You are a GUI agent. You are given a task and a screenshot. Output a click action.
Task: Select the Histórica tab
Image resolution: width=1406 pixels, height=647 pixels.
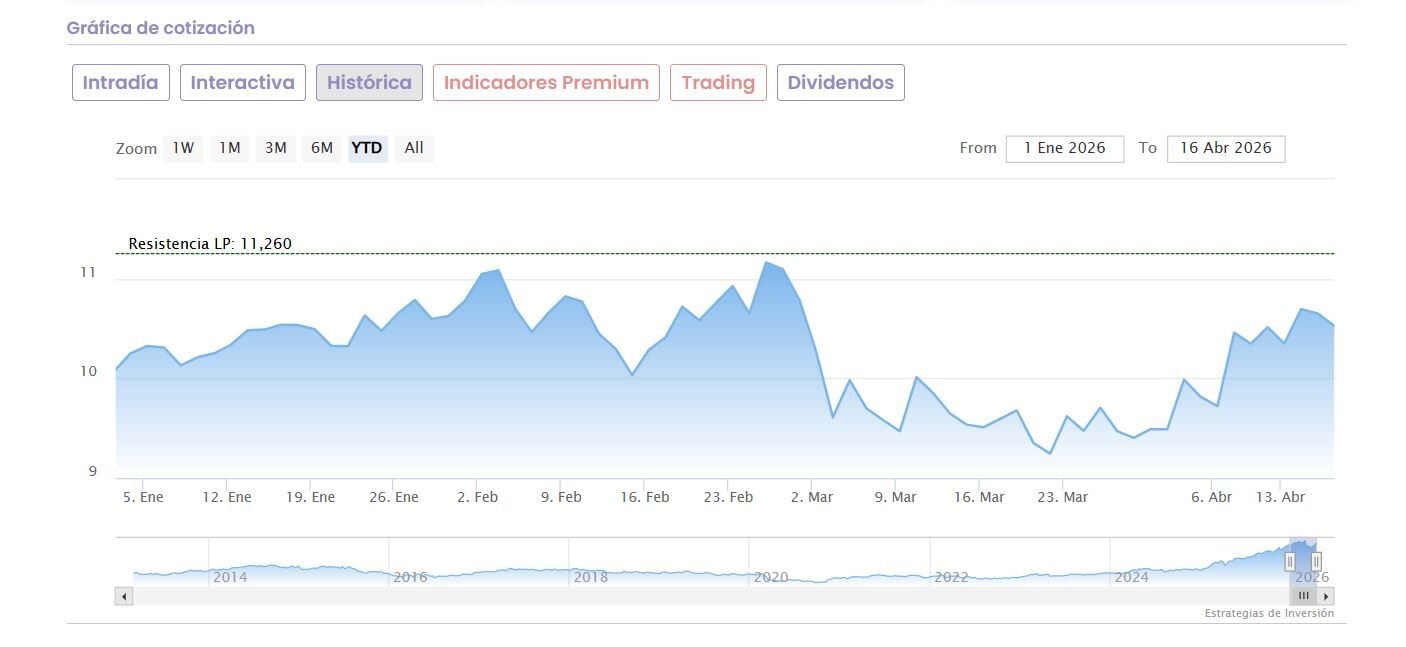click(x=369, y=83)
